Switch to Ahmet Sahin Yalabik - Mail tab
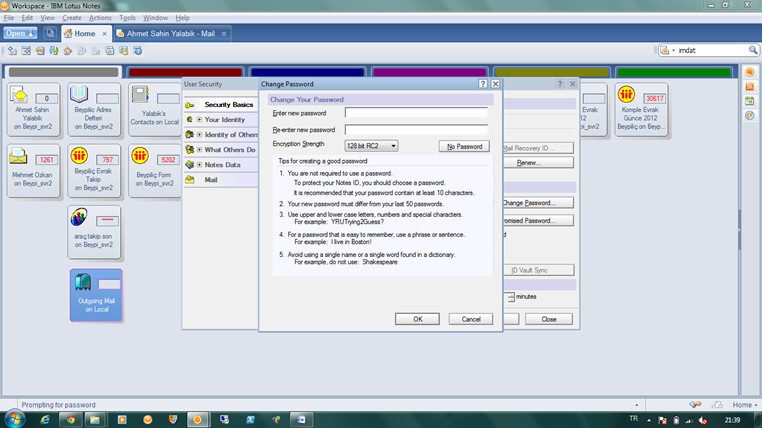Image resolution: width=762 pixels, height=428 pixels. pos(171,34)
